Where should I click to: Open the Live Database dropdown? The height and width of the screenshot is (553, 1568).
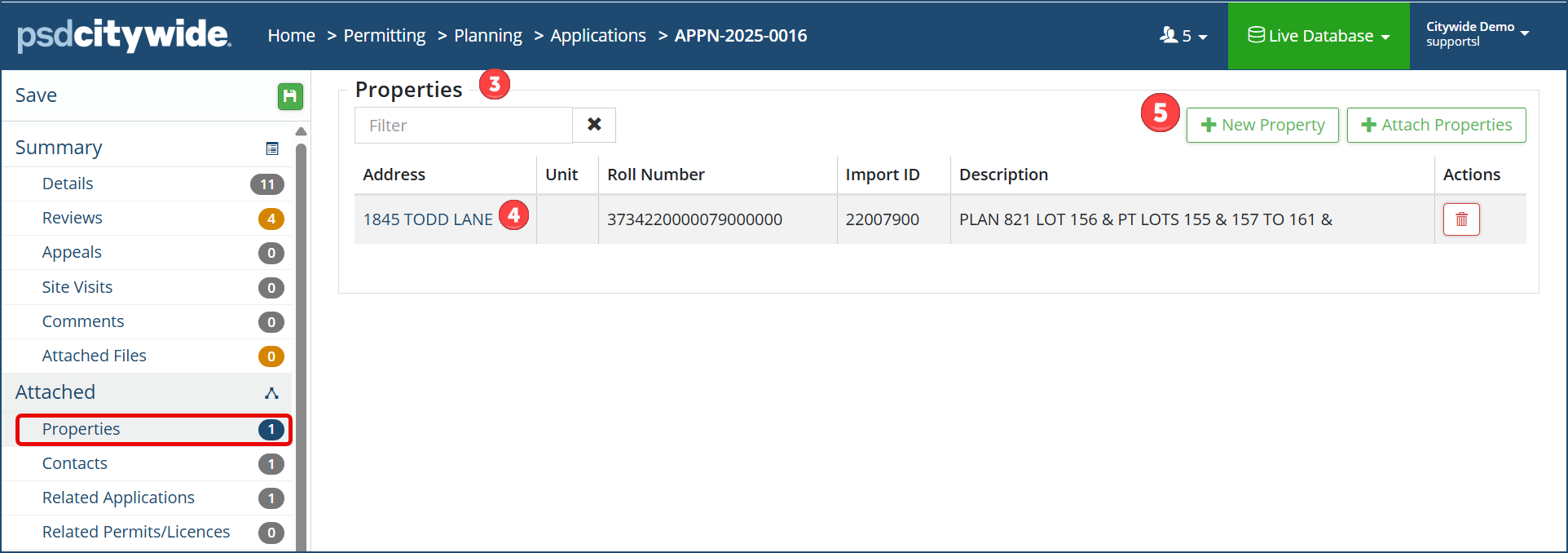point(1319,36)
